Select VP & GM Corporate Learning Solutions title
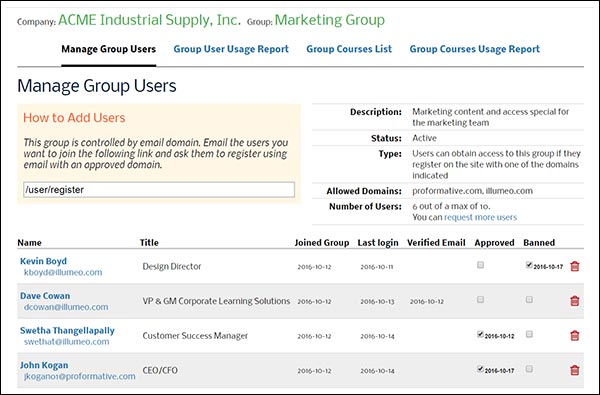 [x=216, y=301]
